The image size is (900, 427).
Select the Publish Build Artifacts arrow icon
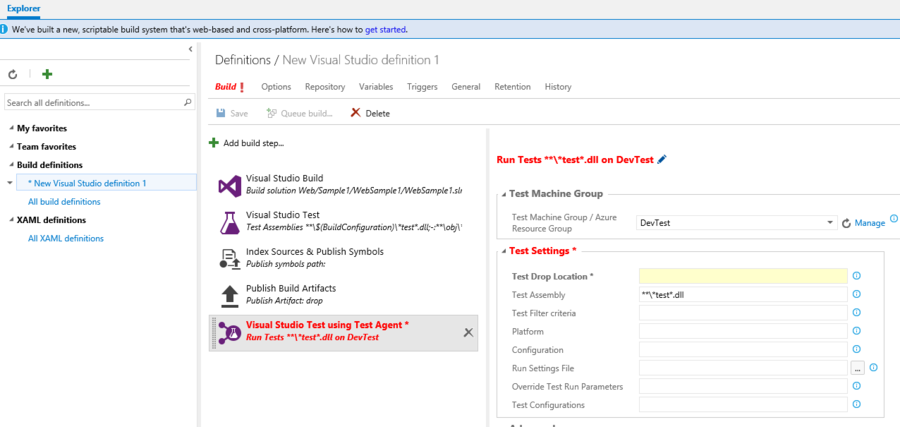(x=230, y=296)
